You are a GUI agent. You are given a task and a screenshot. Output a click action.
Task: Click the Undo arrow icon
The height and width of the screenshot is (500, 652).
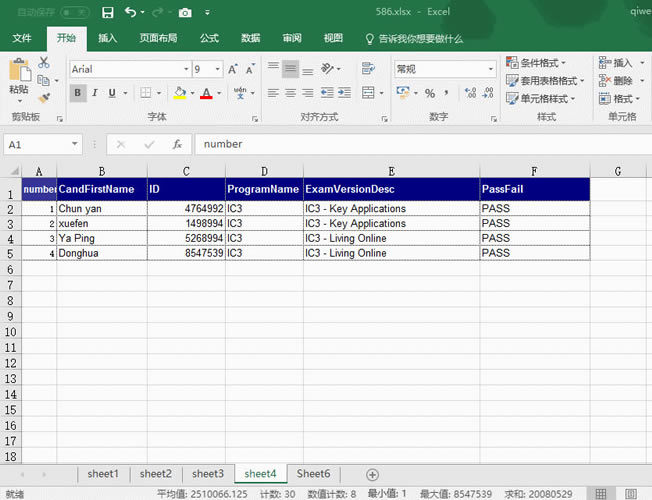point(131,13)
